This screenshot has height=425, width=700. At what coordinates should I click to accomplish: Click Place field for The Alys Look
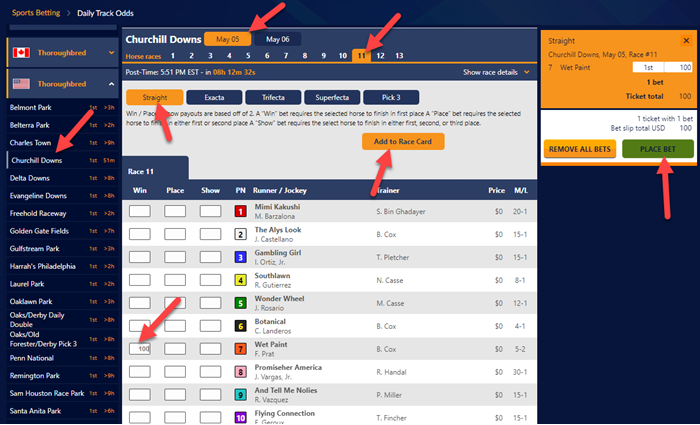(x=175, y=234)
